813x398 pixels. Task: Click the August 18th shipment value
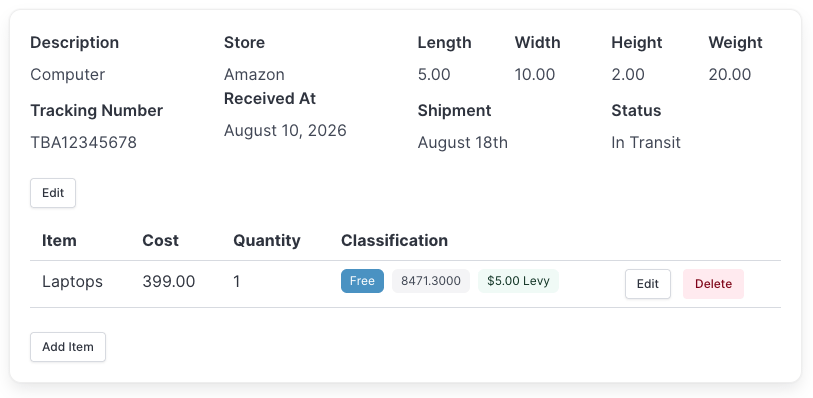pyautogui.click(x=462, y=143)
